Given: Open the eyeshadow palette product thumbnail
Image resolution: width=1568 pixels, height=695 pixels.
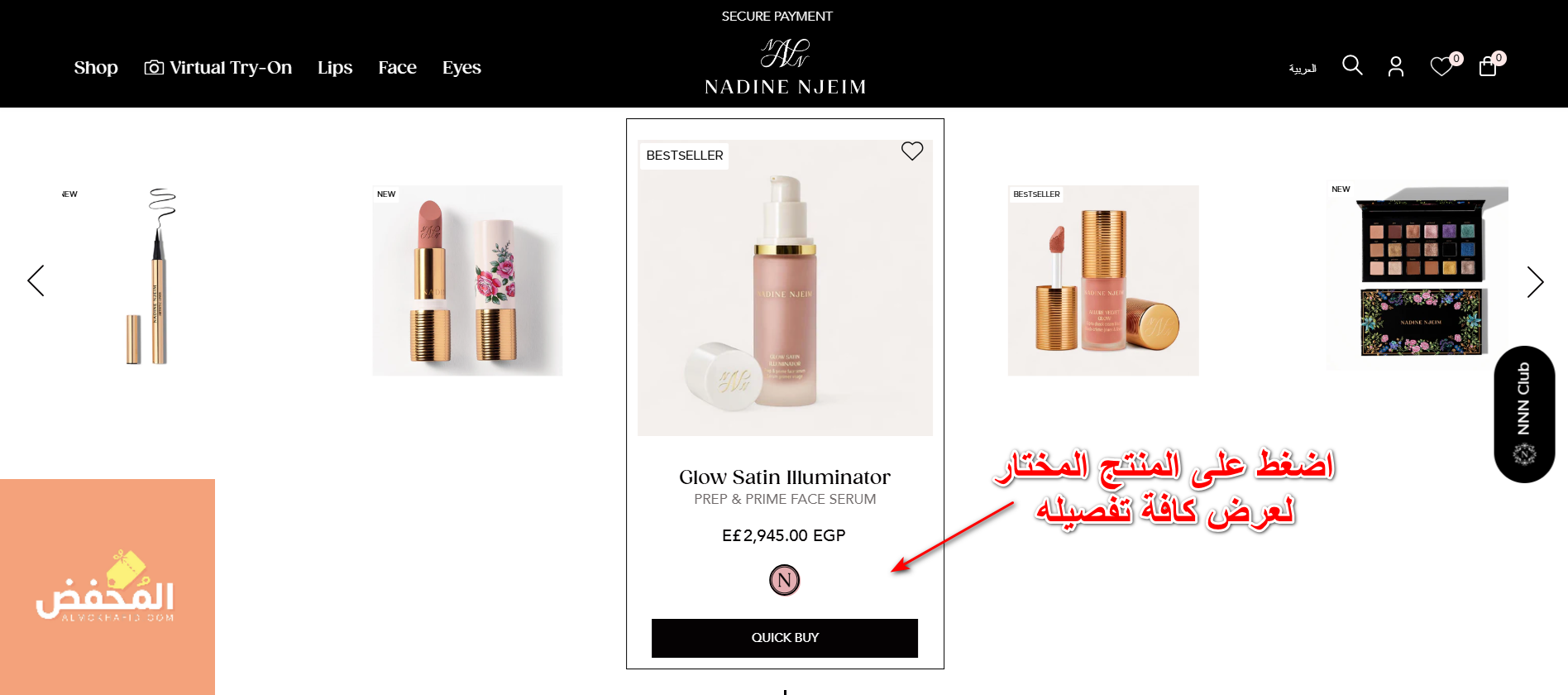Looking at the screenshot, I should coord(1417,276).
